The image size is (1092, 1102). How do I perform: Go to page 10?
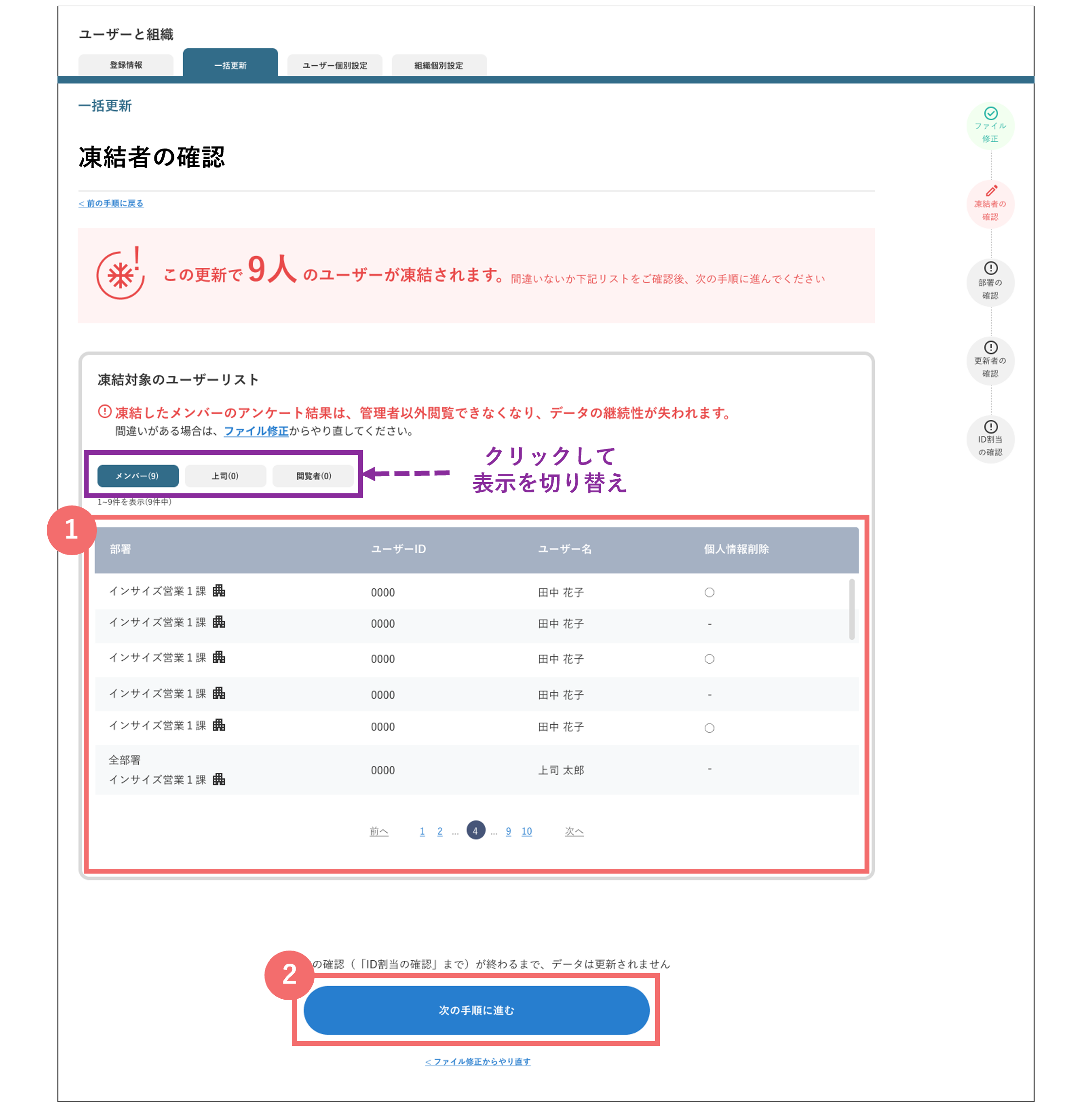coord(527,832)
